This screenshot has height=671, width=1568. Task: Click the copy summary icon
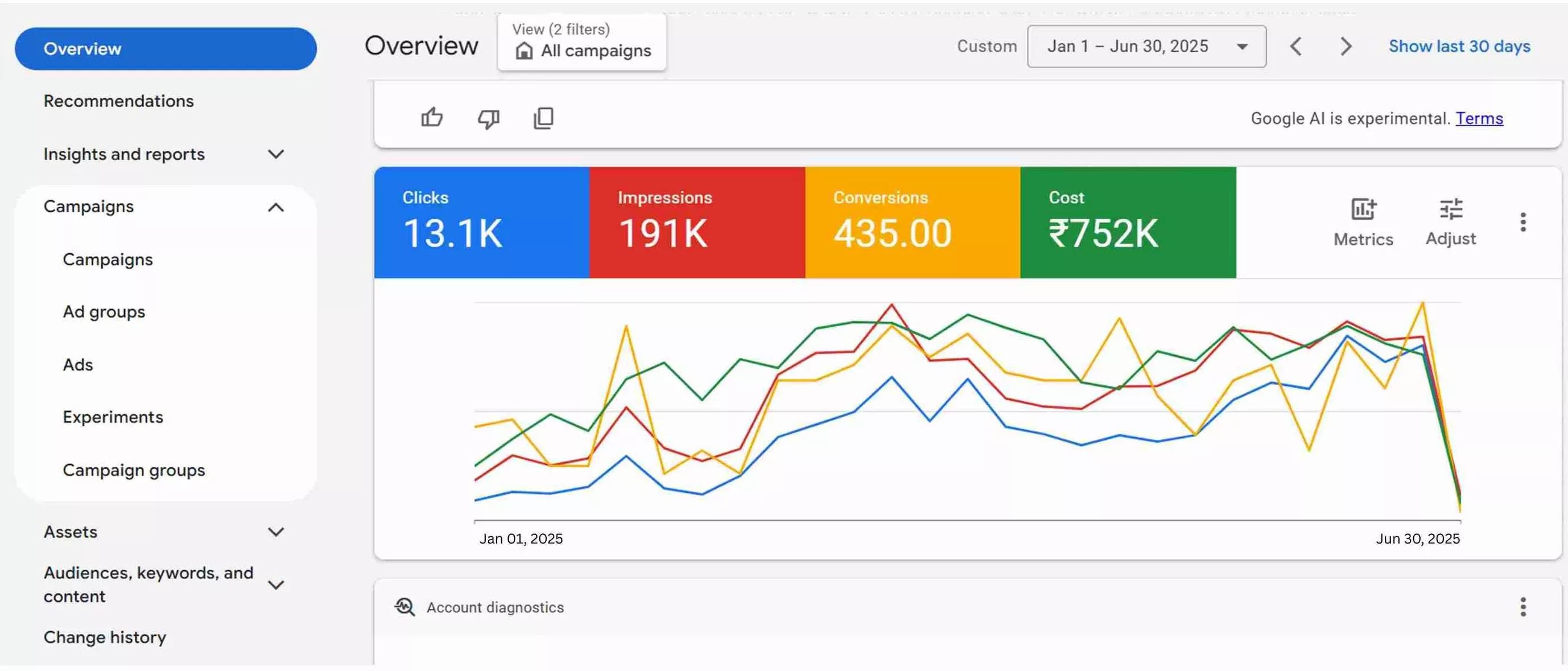(543, 118)
